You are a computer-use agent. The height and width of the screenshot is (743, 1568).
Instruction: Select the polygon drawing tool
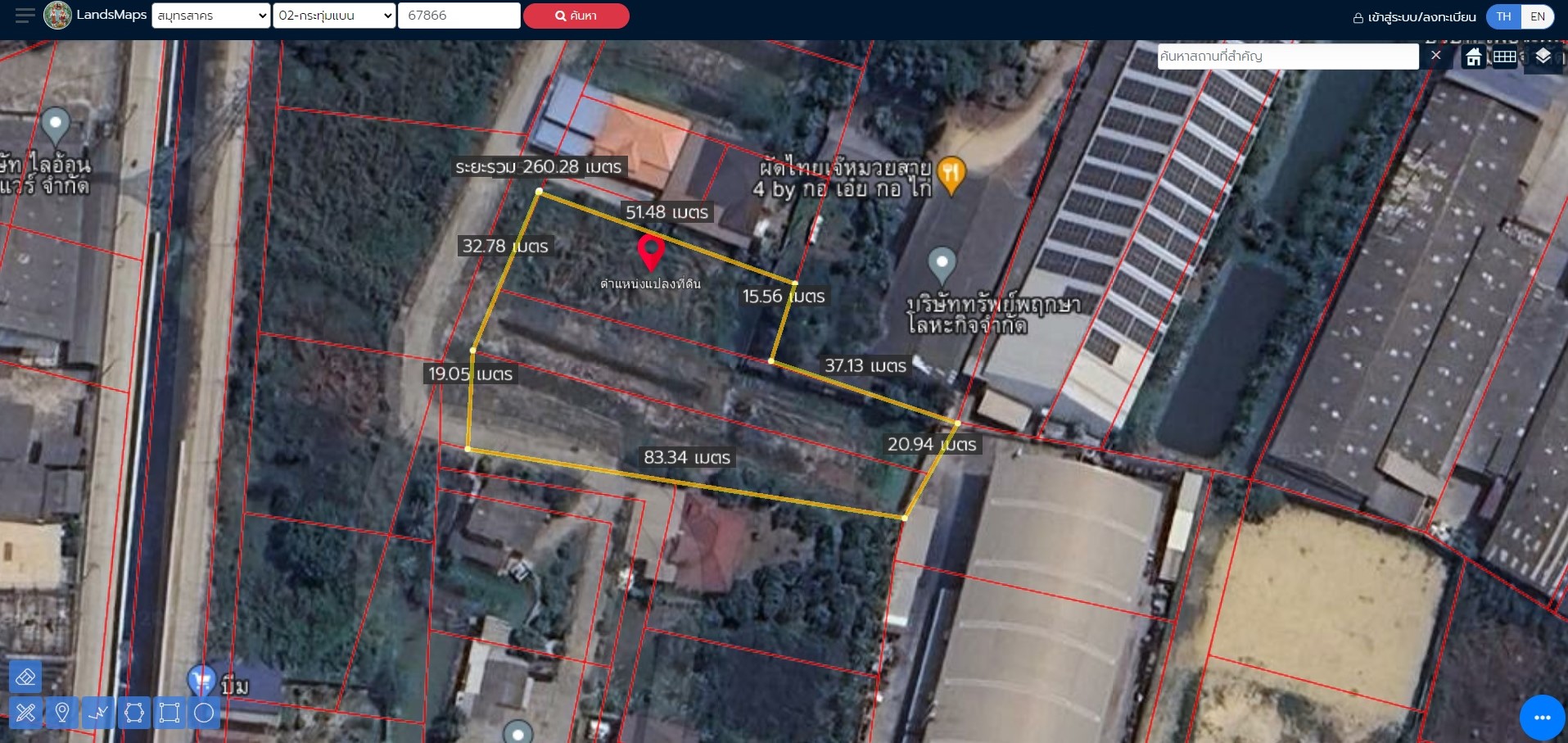coord(134,713)
